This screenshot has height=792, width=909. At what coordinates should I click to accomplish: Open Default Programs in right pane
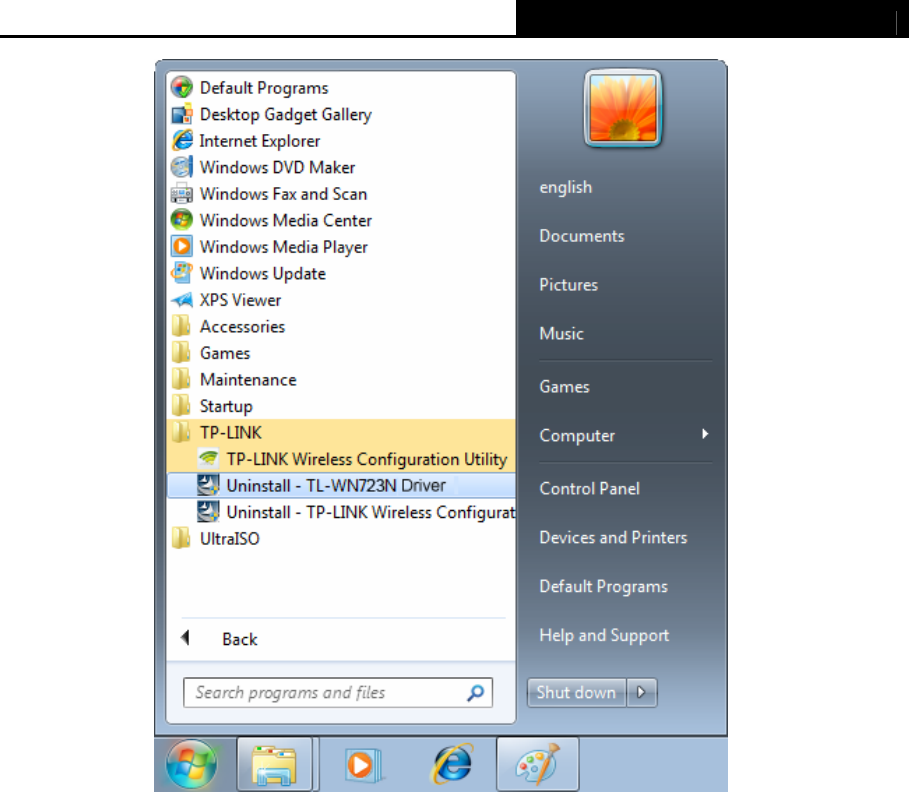click(x=603, y=586)
